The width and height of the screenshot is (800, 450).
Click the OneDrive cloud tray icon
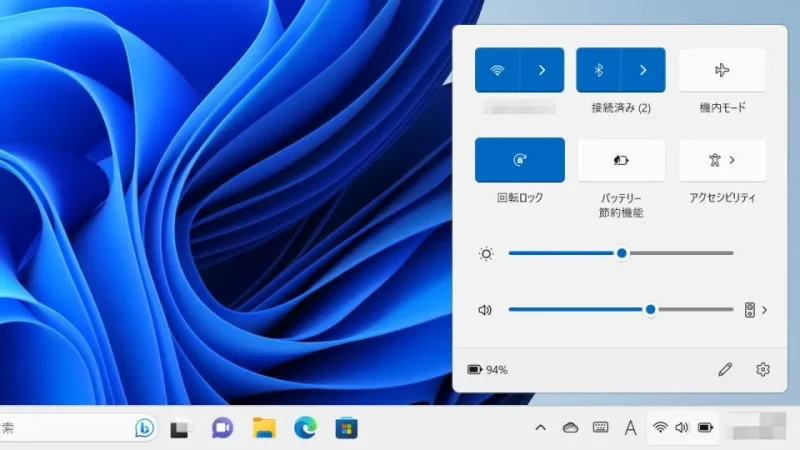pyautogui.click(x=571, y=428)
